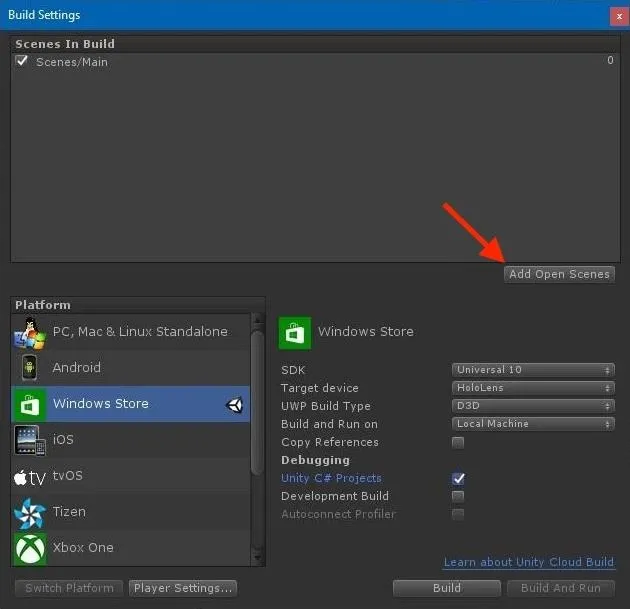Screen dimensions: 630x609
Task: Click the Add Open Scenes button
Action: tap(559, 274)
